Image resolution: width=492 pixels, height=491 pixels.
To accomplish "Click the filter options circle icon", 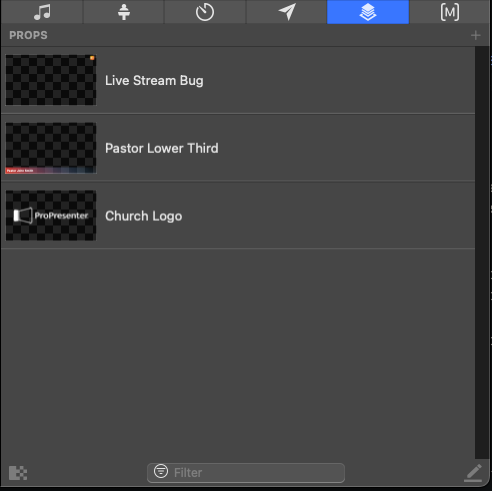I will (x=161, y=471).
